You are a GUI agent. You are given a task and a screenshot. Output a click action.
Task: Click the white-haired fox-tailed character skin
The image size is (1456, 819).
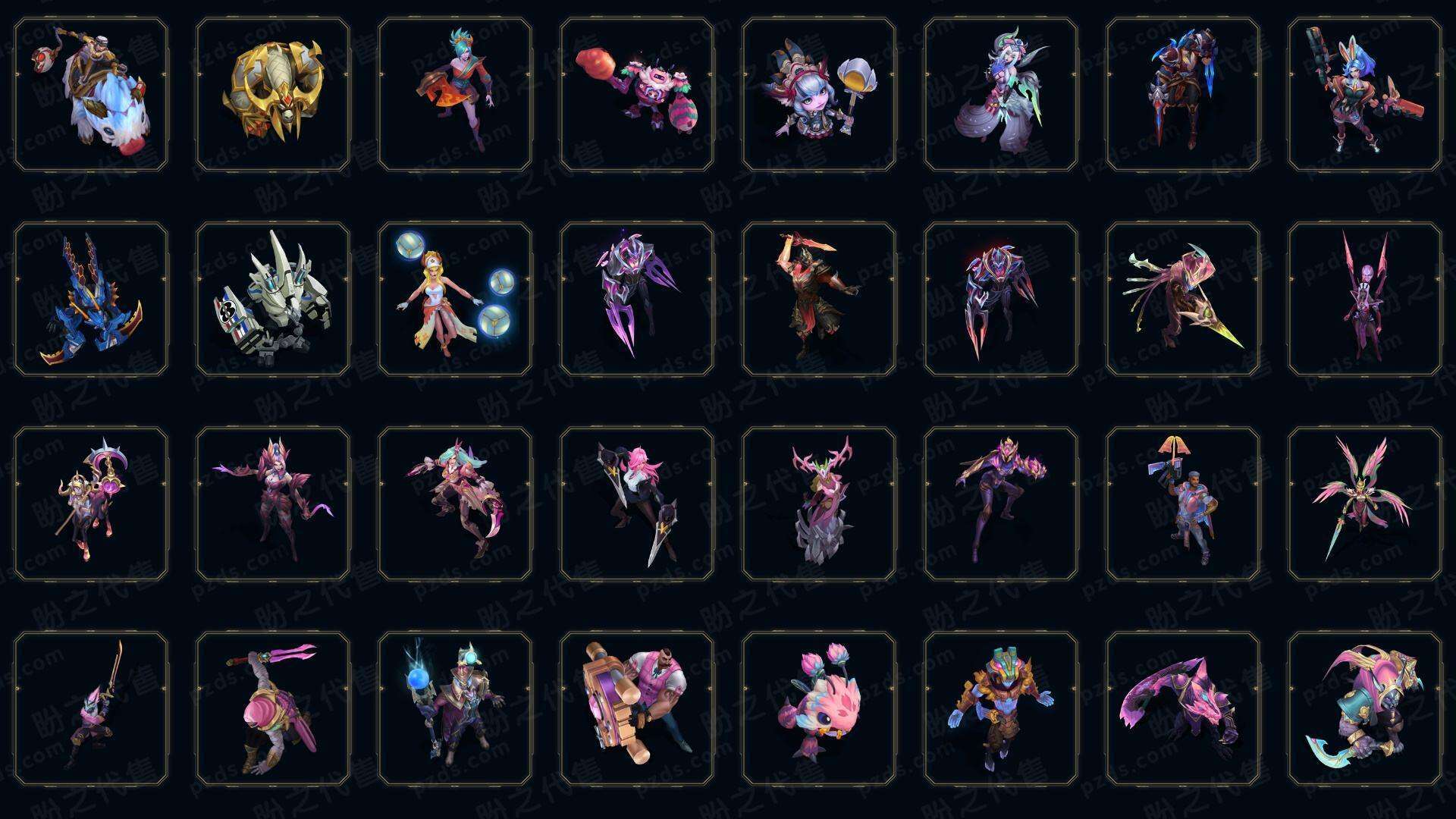(x=1001, y=95)
